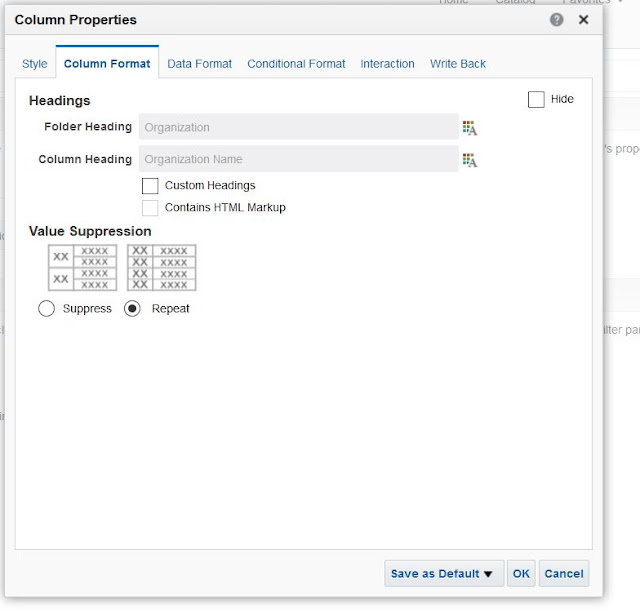Enable Custom Headings checkbox
This screenshot has width=640, height=612.
click(x=150, y=186)
